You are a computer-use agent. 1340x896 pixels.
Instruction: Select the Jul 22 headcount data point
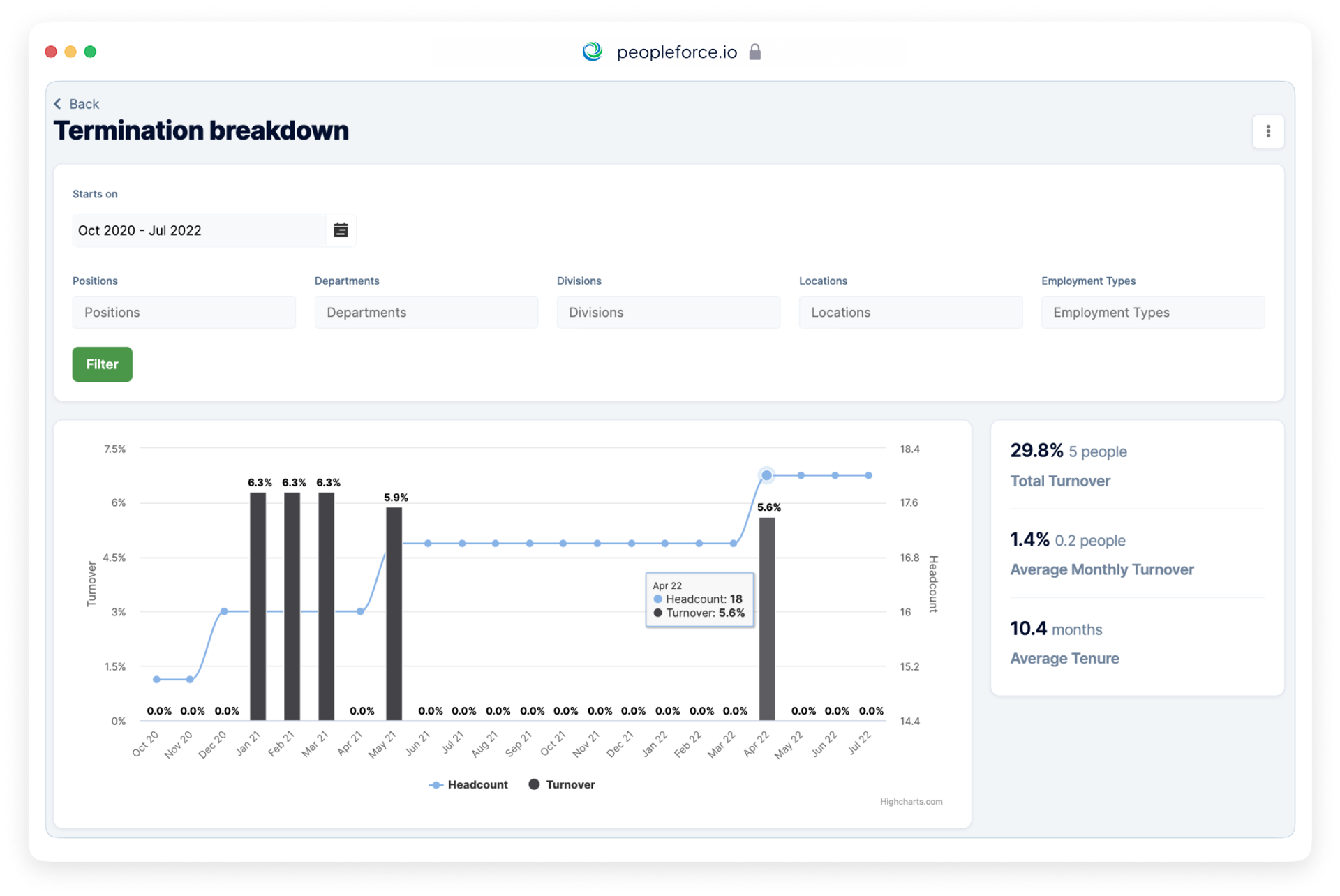[x=868, y=475]
